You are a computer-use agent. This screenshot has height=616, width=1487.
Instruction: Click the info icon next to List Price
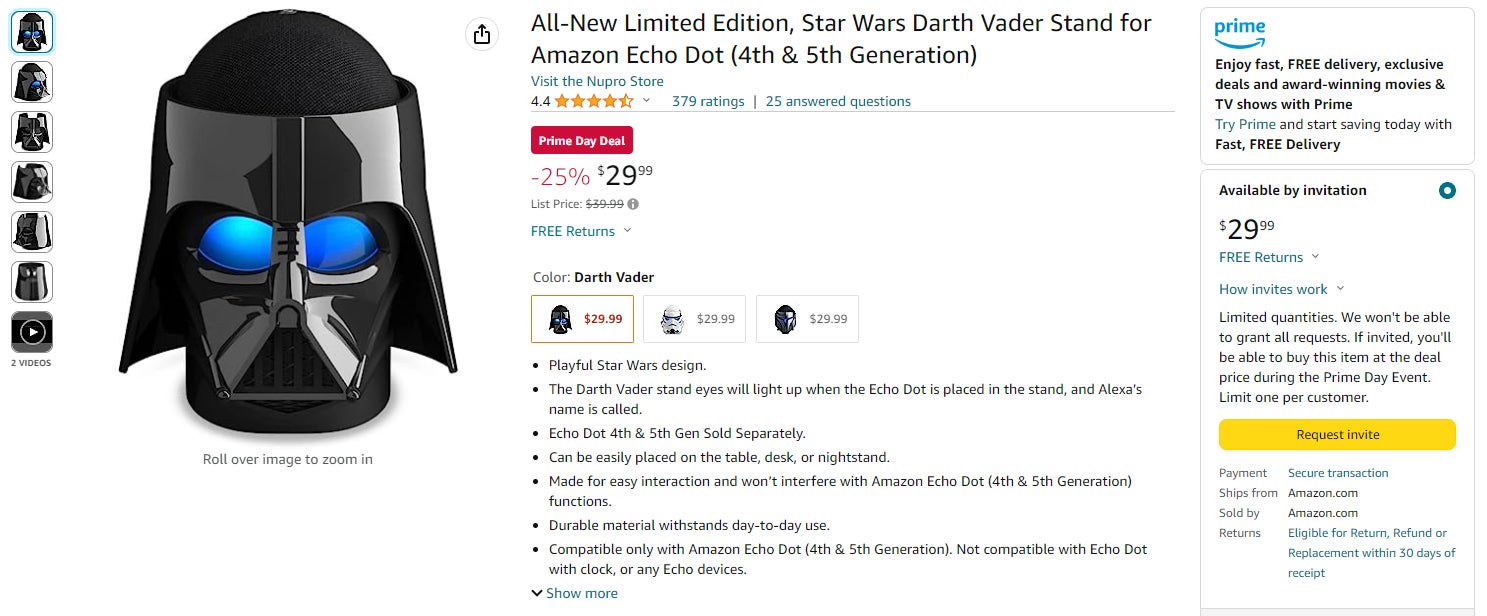tap(633, 204)
